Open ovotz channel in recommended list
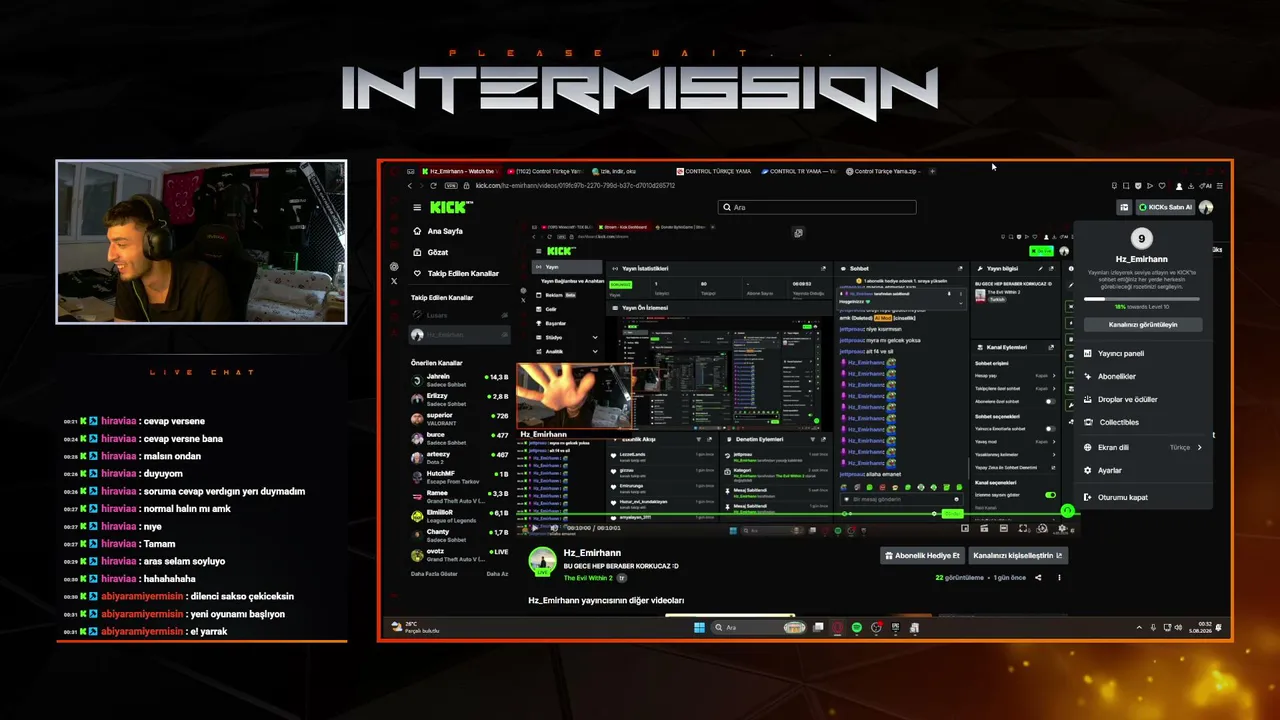The image size is (1280, 720). (x=460, y=554)
